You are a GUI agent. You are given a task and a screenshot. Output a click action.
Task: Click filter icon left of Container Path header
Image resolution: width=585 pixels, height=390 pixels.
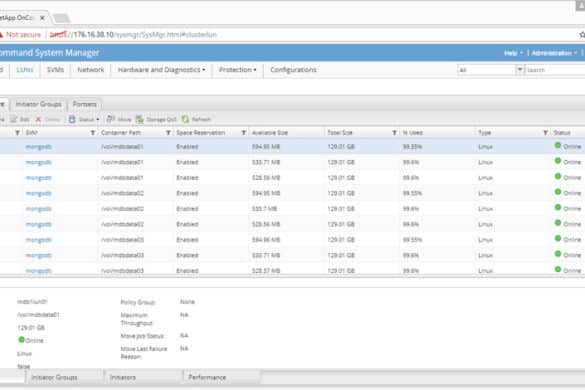(93, 133)
